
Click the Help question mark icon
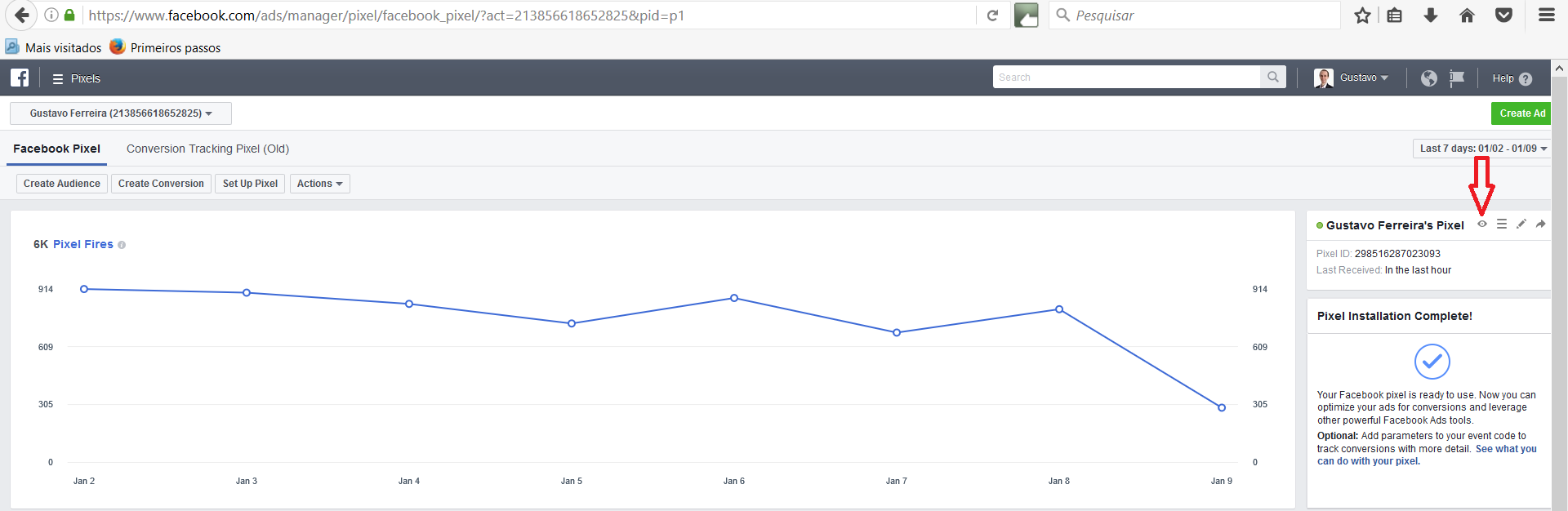(x=1526, y=78)
